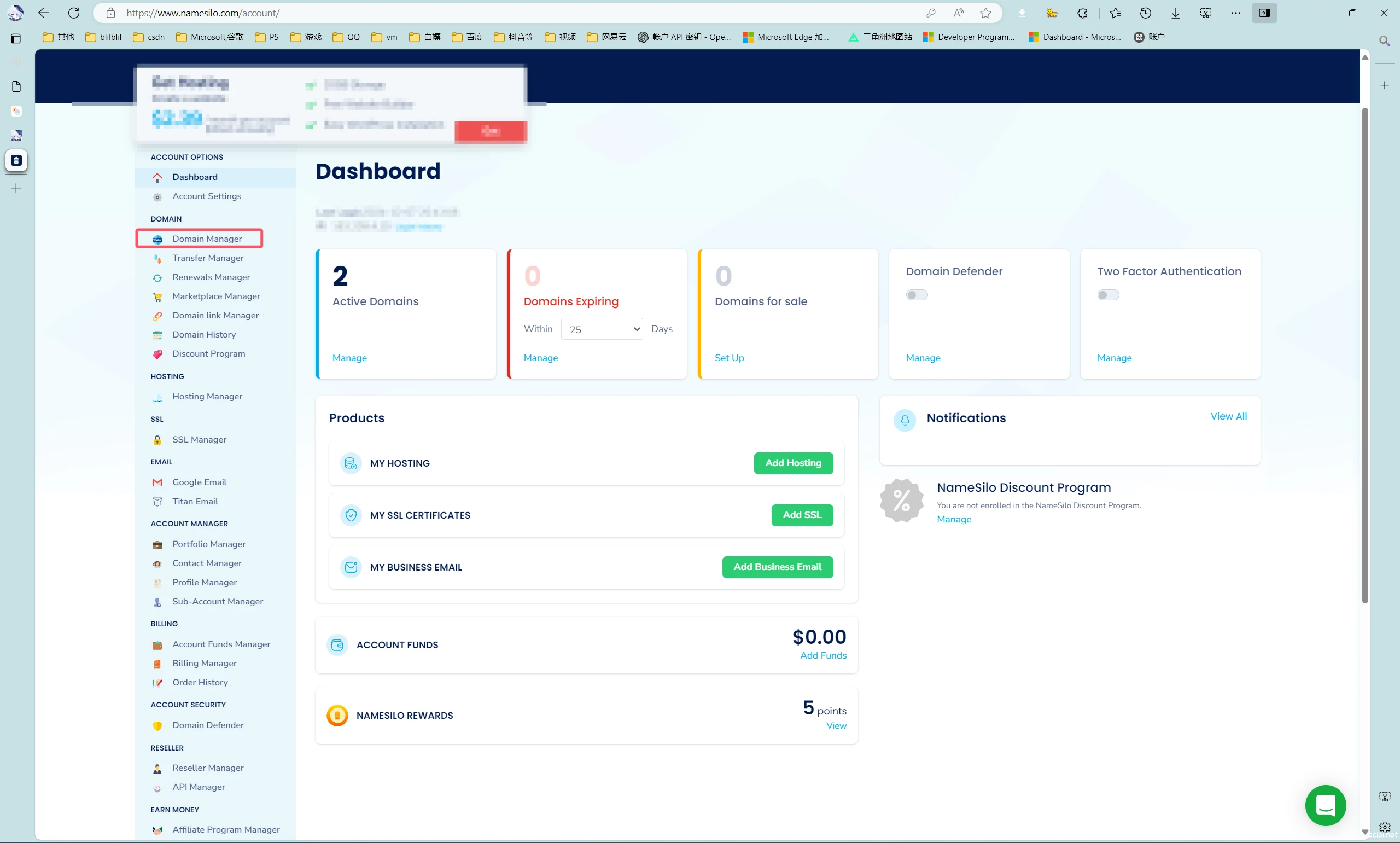Click the Sub-Account Manager person icon

(157, 602)
